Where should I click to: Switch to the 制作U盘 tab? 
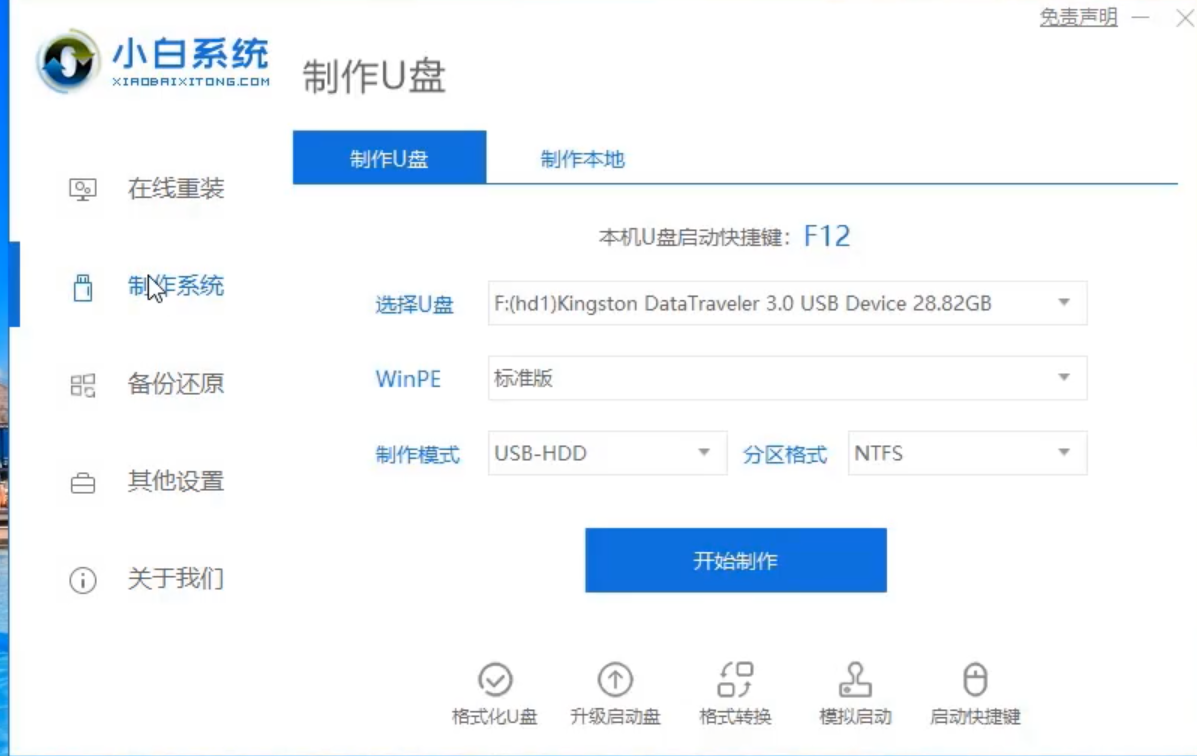388,158
